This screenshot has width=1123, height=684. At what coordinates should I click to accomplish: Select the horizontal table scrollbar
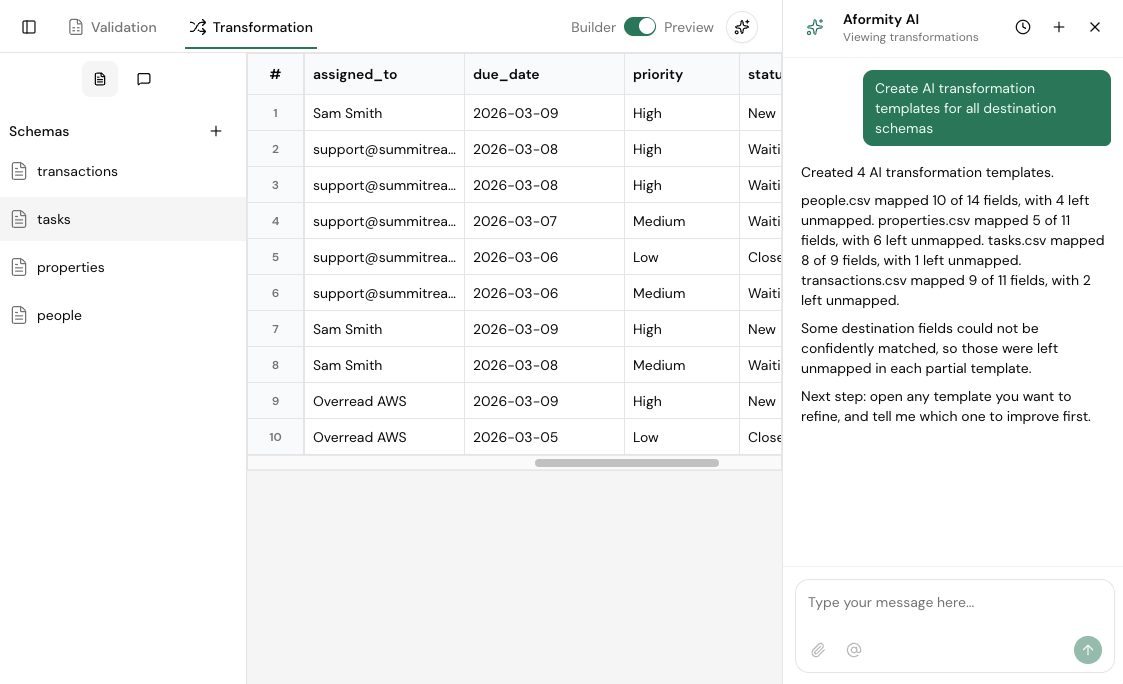(x=627, y=463)
